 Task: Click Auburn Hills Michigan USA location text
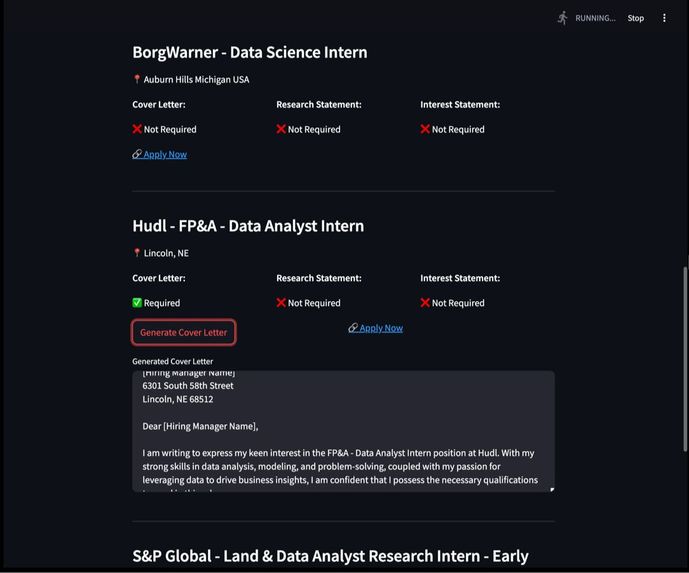(x=196, y=80)
